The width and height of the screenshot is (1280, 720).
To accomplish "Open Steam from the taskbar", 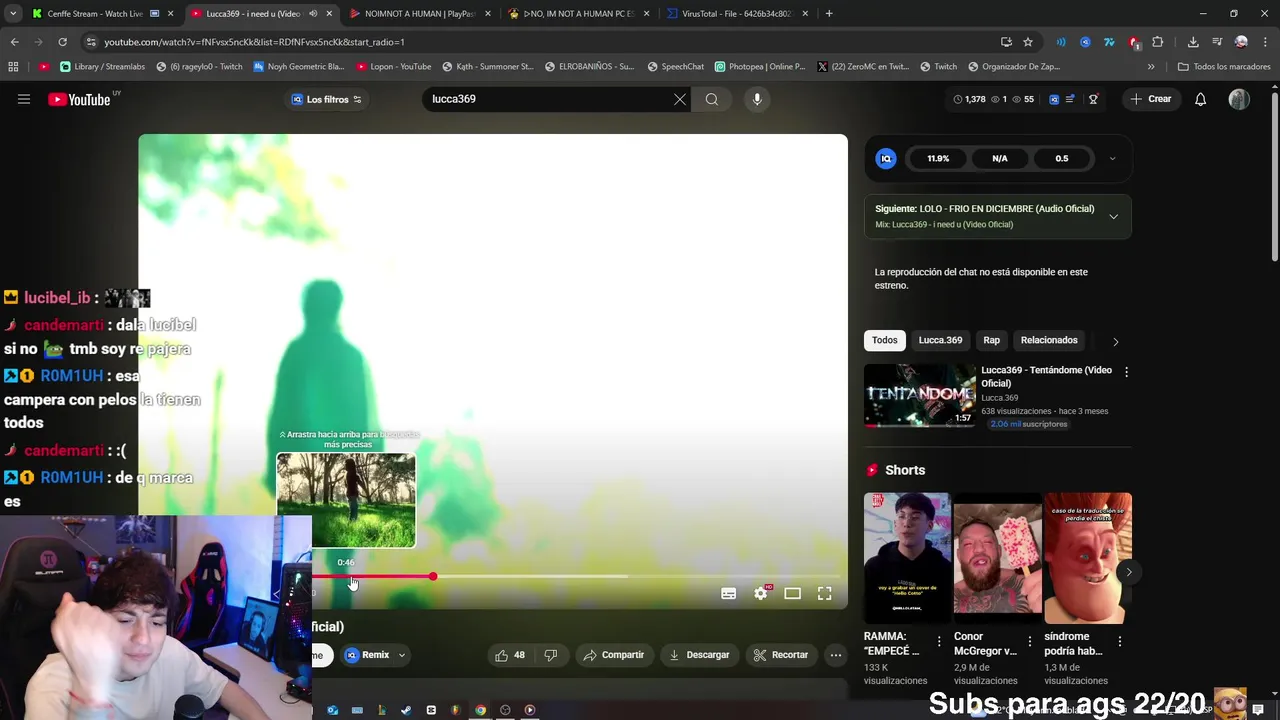I will point(406,710).
